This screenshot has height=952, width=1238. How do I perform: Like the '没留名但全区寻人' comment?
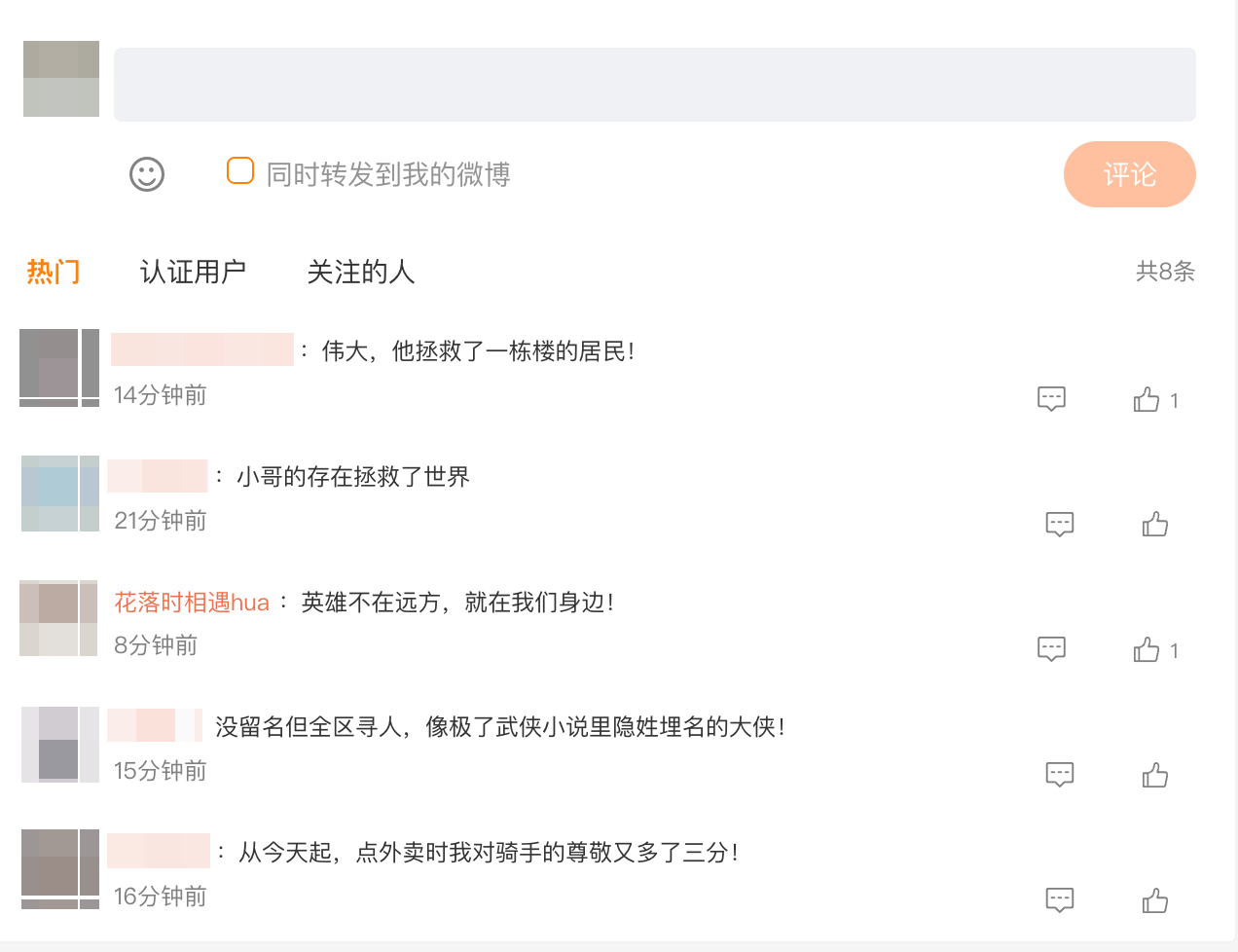(1155, 775)
